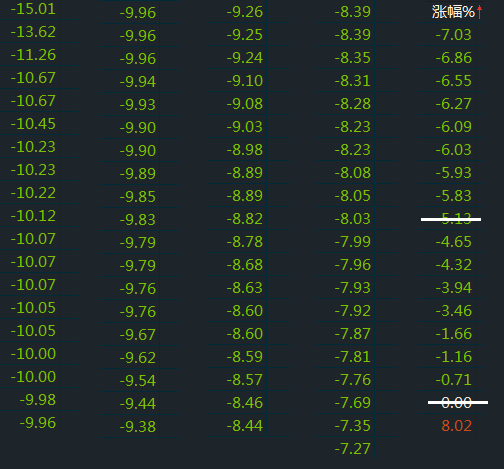Image resolution: width=504 pixels, height=469 pixels.
Task: Select the -10.22 cell
Action: click(33, 193)
